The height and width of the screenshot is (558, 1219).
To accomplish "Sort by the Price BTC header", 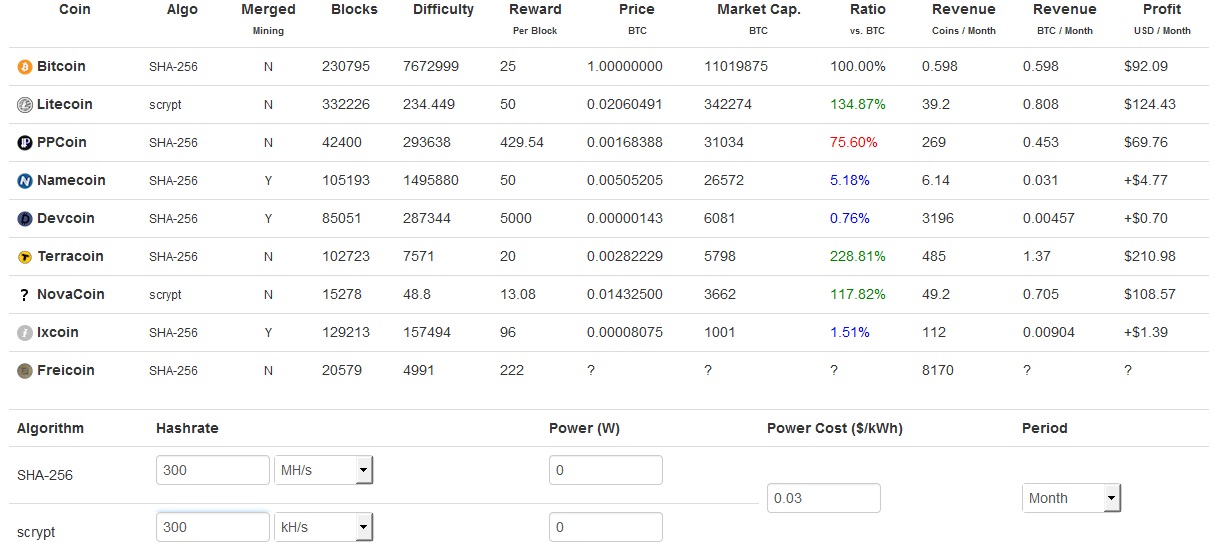I will pyautogui.click(x=637, y=18).
